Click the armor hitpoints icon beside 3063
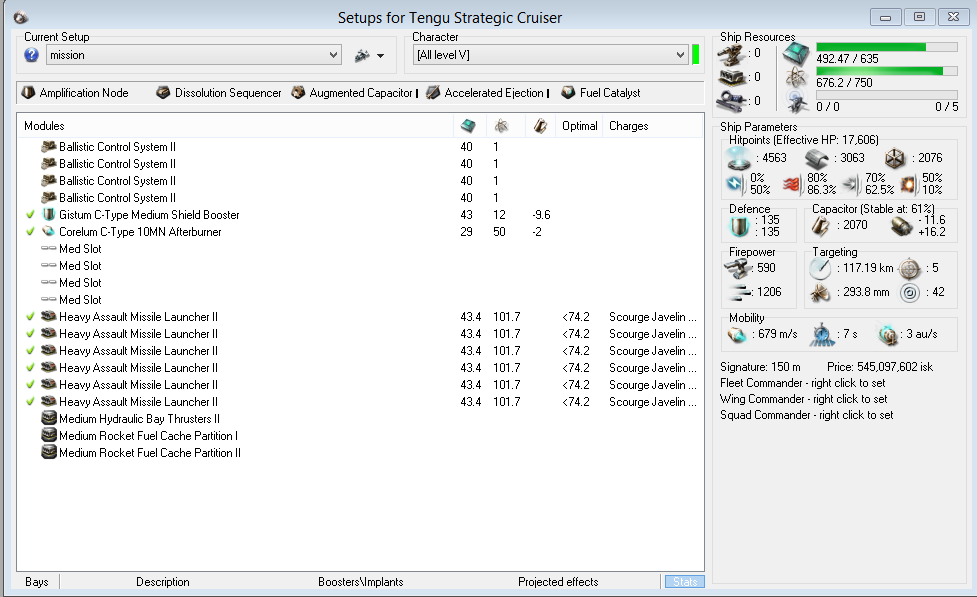Image resolution: width=977 pixels, height=597 pixels. [x=816, y=159]
